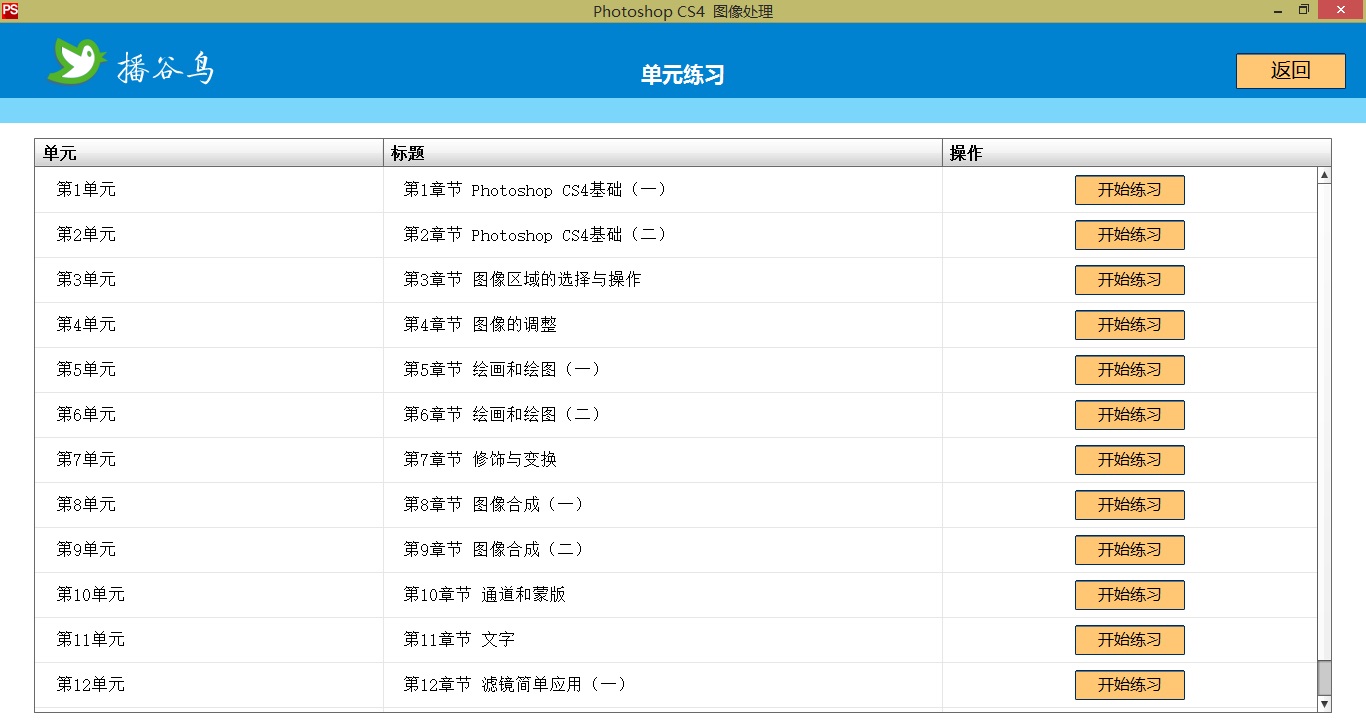Click the 返回 button

point(1290,71)
